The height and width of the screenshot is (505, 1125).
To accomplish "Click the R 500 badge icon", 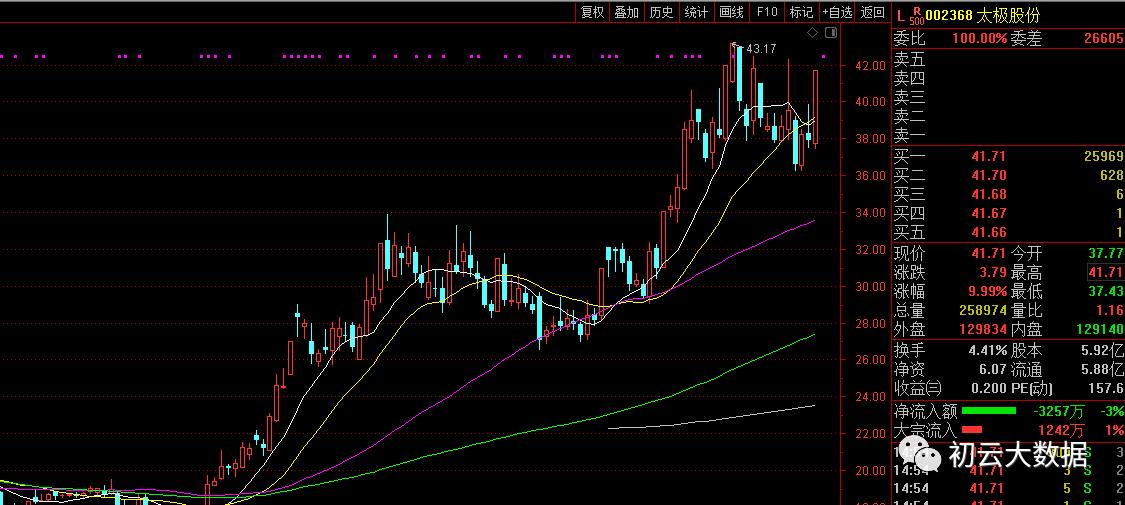I will [916, 14].
